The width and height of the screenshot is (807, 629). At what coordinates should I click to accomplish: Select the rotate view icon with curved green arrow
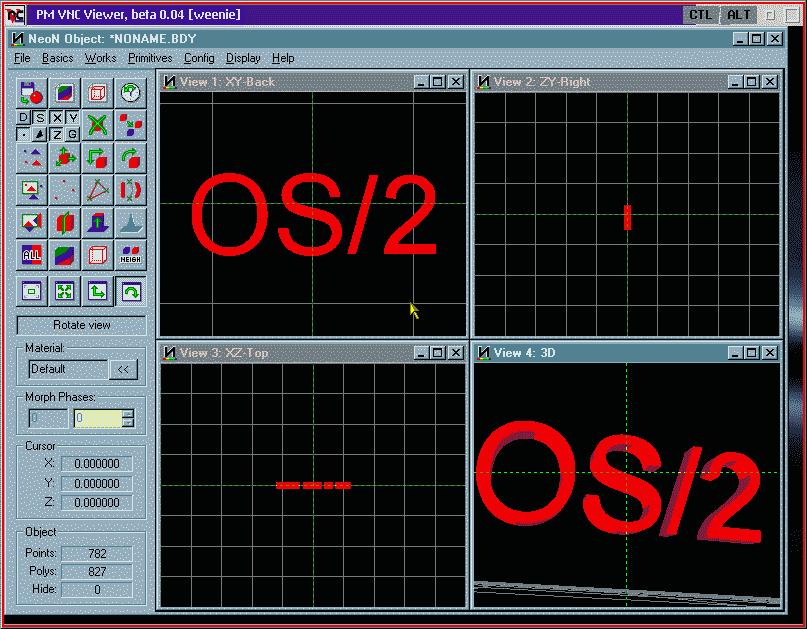click(x=130, y=292)
